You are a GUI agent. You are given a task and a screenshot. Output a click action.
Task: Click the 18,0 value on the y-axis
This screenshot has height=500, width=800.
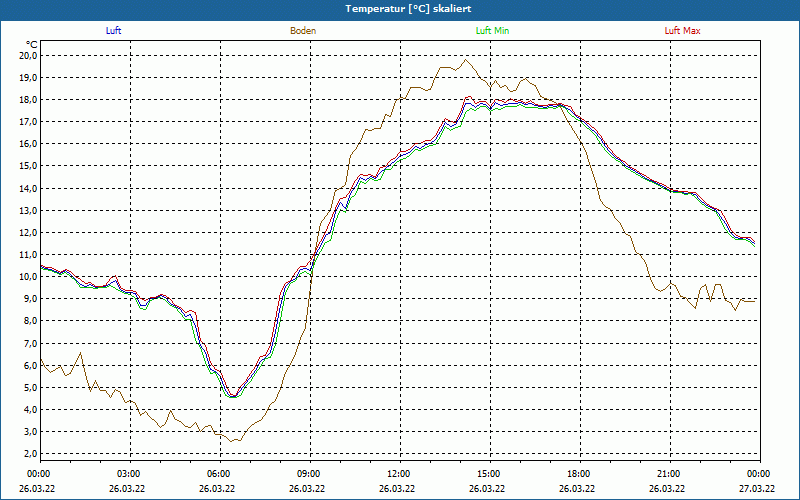click(28, 99)
